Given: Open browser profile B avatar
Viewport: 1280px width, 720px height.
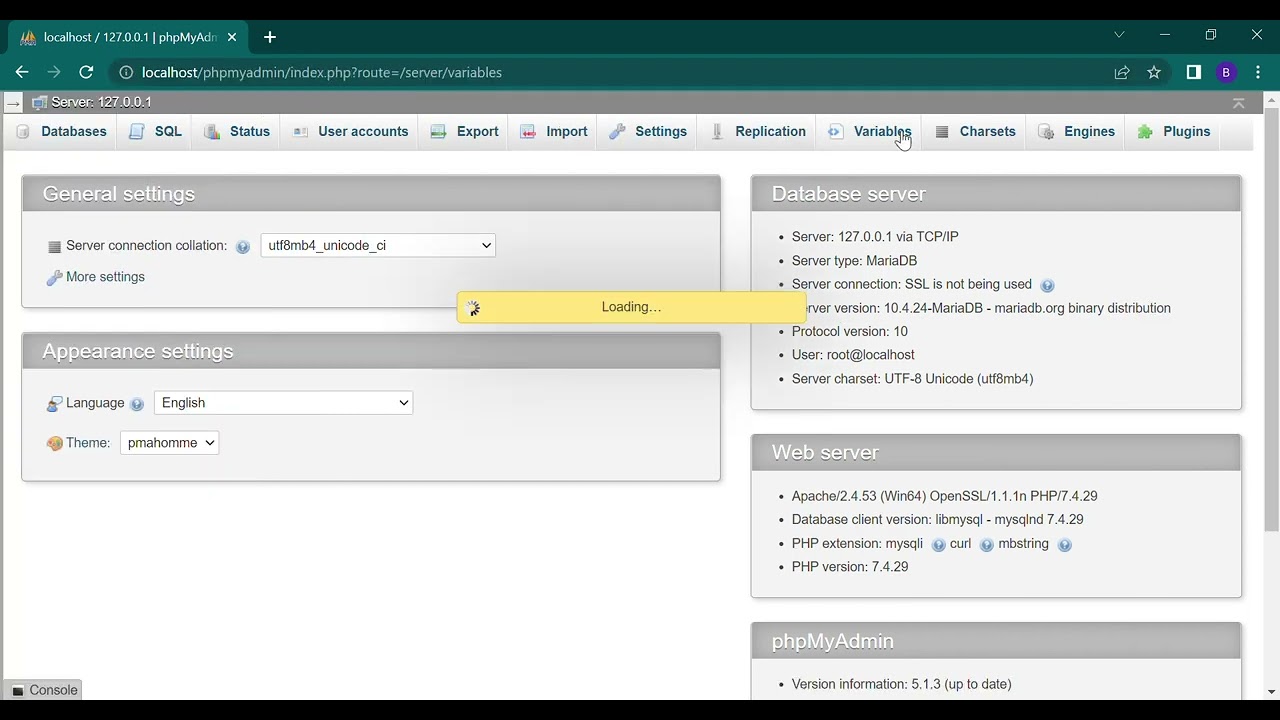Looking at the screenshot, I should (1226, 72).
